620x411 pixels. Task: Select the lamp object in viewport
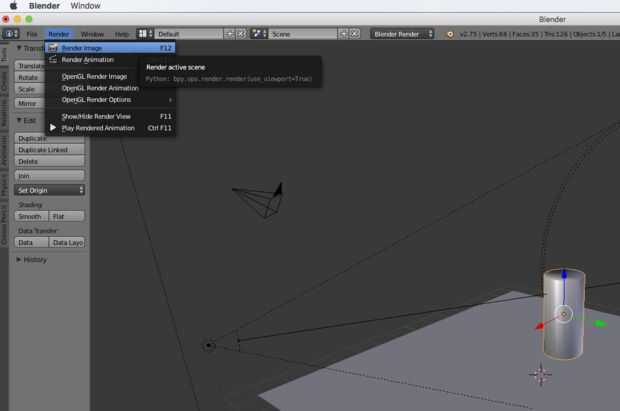tap(208, 345)
